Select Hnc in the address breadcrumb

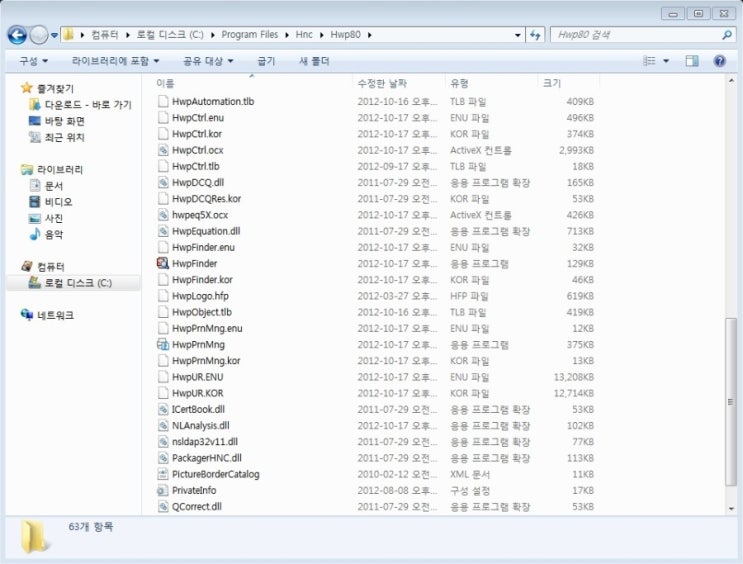coord(304,35)
